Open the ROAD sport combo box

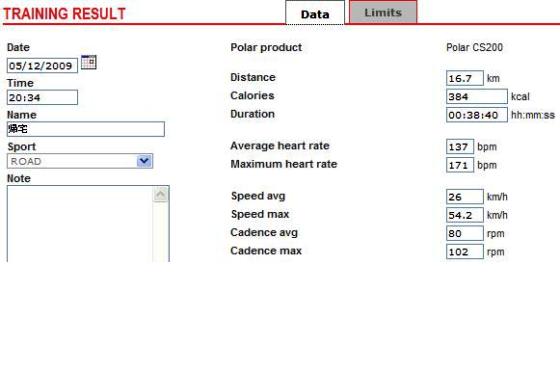[80, 161]
